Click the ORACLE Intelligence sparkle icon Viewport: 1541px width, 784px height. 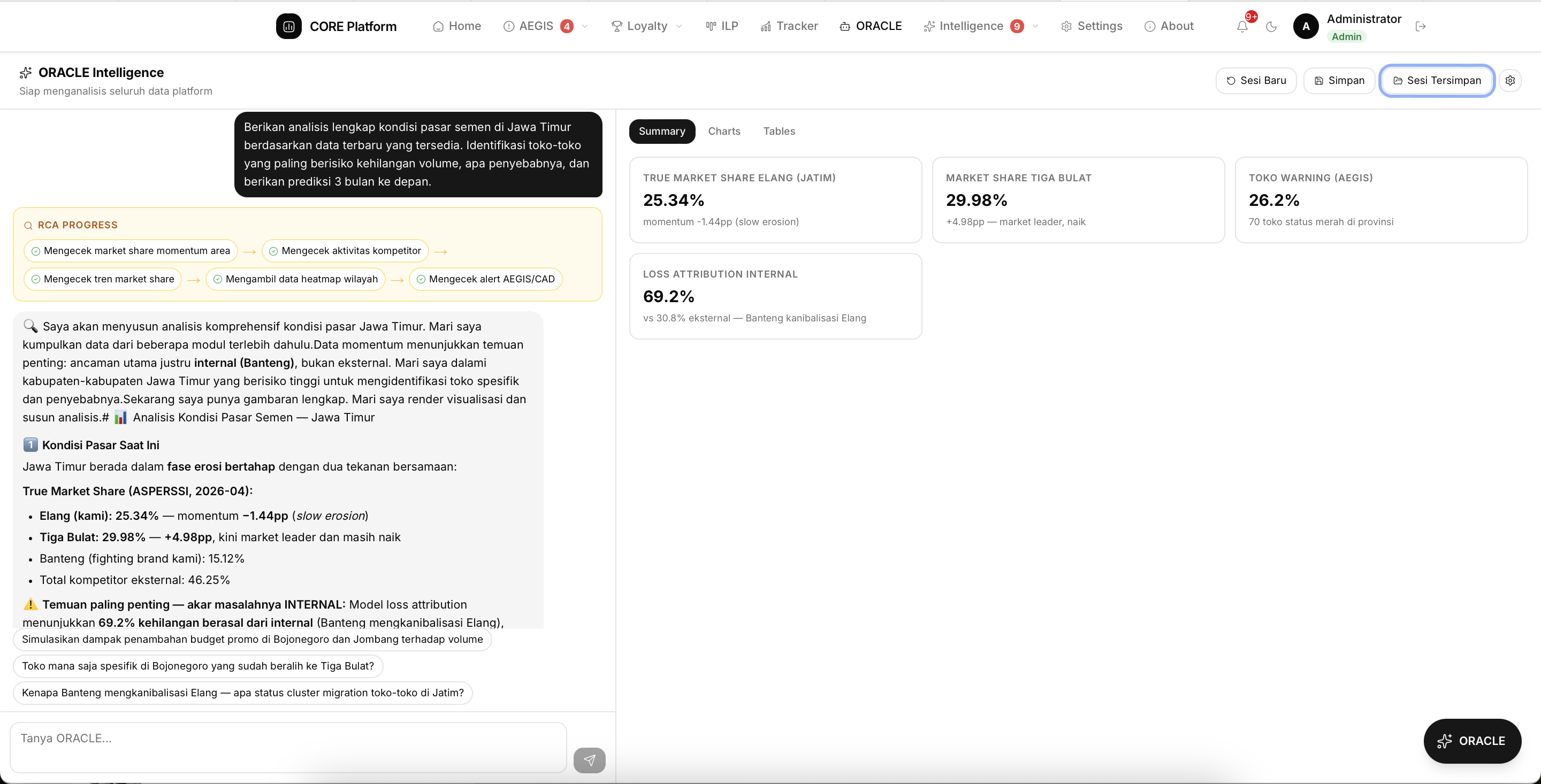26,72
